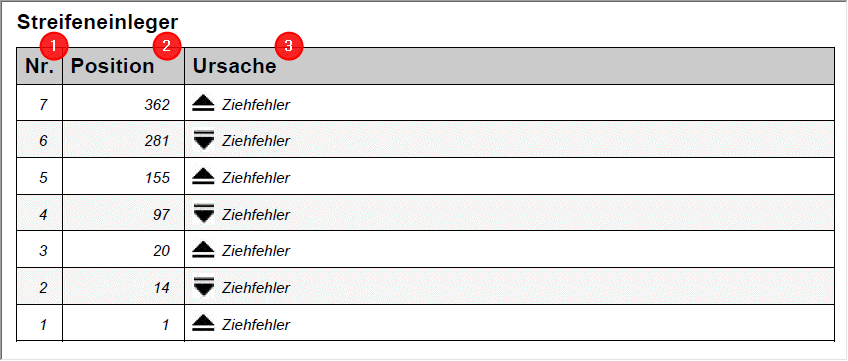Click position value 281
Screen dimensions: 848x361
coord(157,141)
